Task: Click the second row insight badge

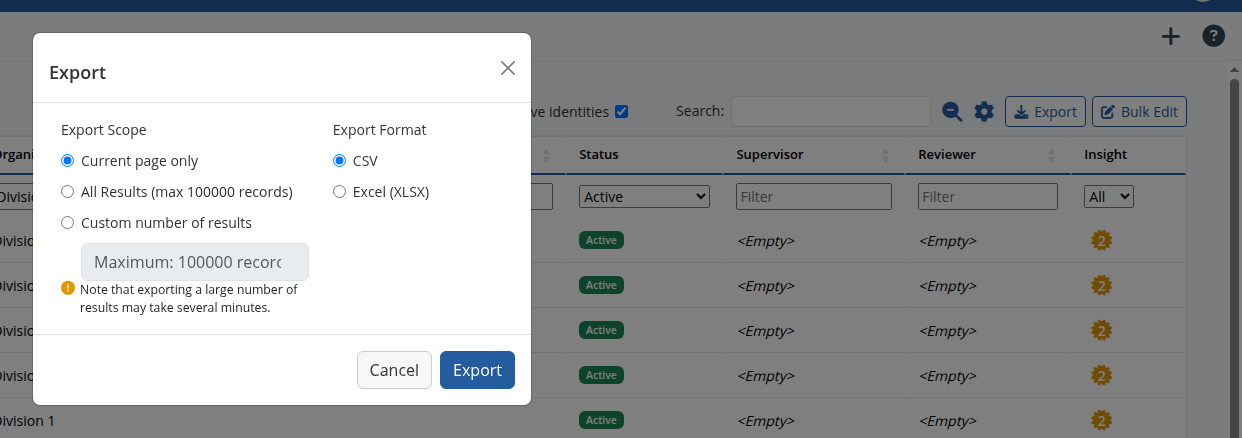Action: pyautogui.click(x=1102, y=286)
